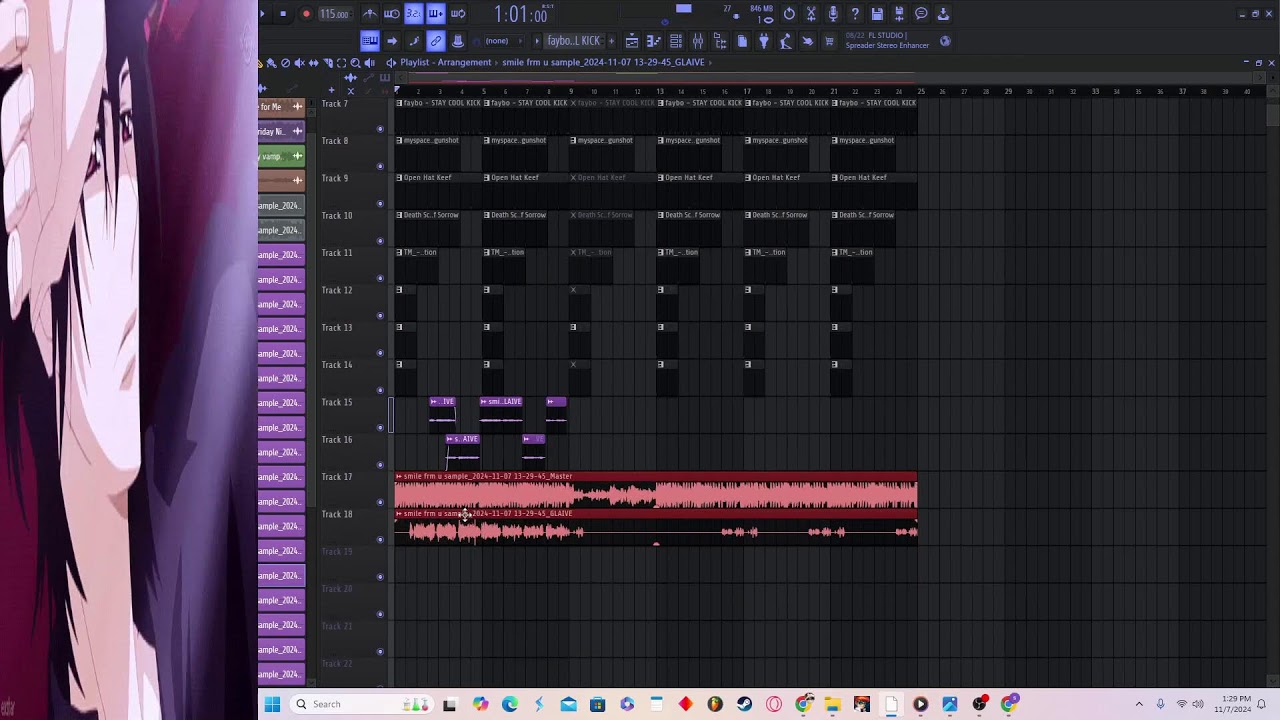Toggle the 3-2-1 recording countdown

(x=414, y=14)
